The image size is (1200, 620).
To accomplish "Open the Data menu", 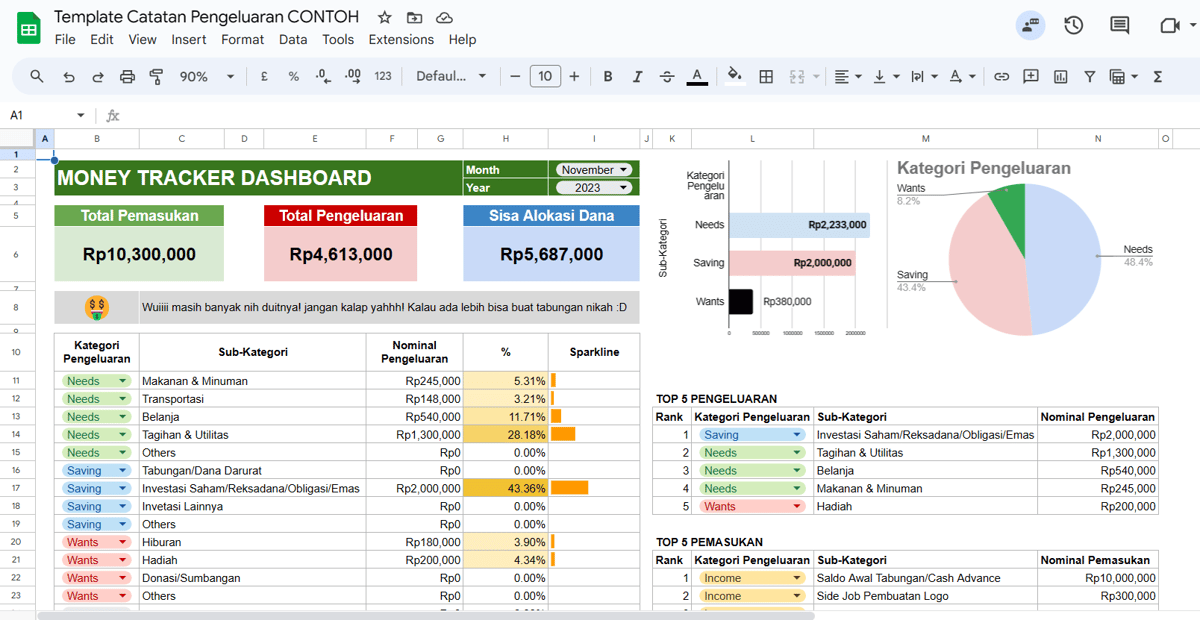I will [x=293, y=39].
